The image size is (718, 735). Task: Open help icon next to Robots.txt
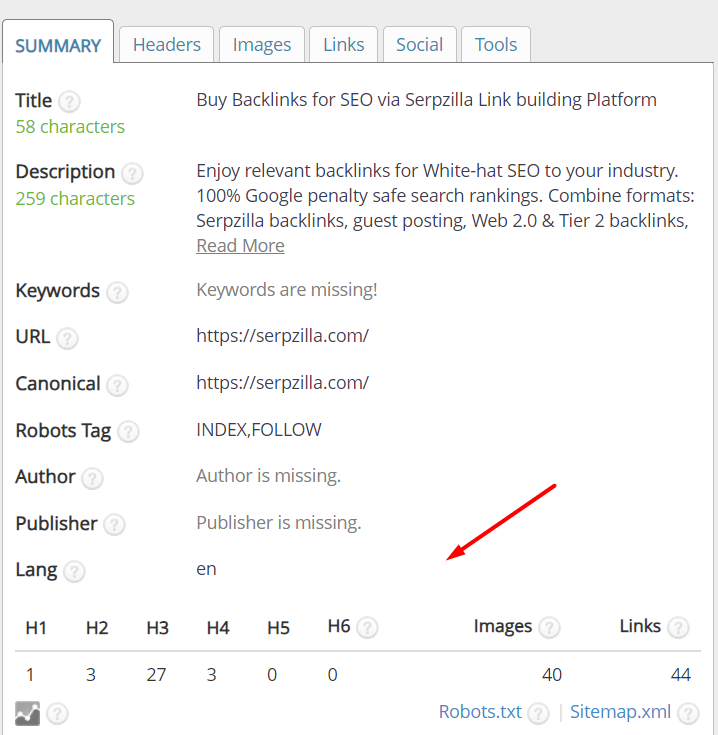[x=538, y=713]
